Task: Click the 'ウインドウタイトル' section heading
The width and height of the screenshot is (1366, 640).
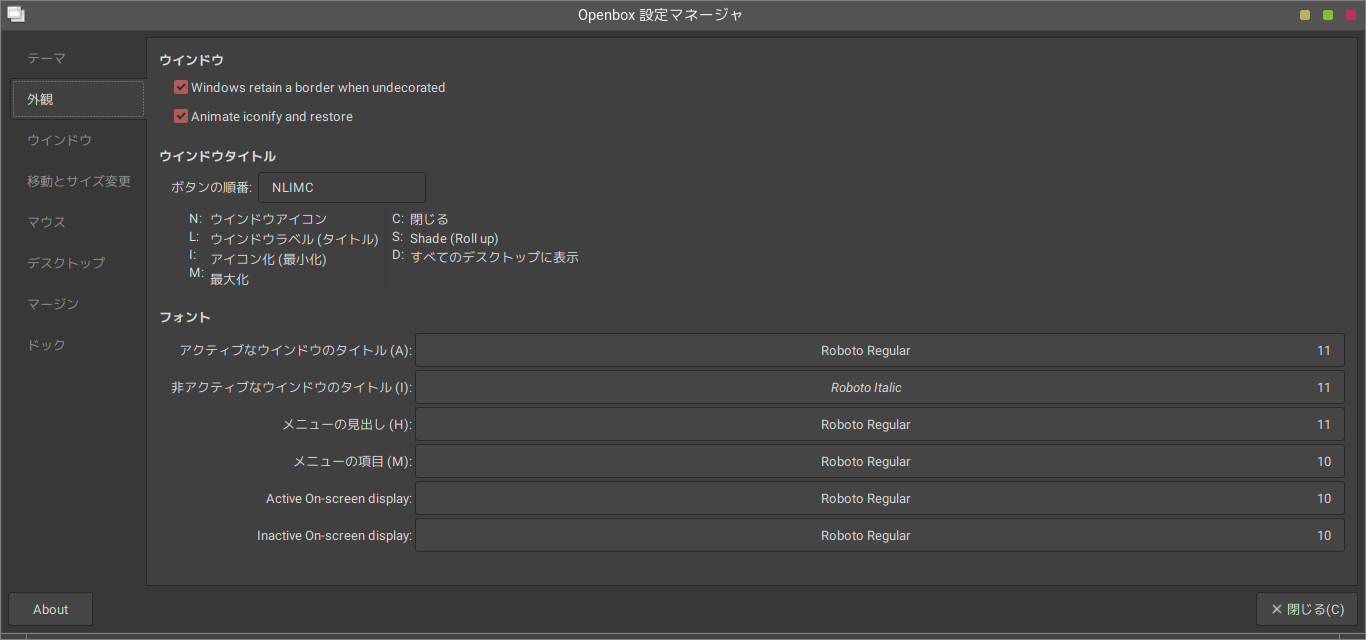Action: pos(217,156)
